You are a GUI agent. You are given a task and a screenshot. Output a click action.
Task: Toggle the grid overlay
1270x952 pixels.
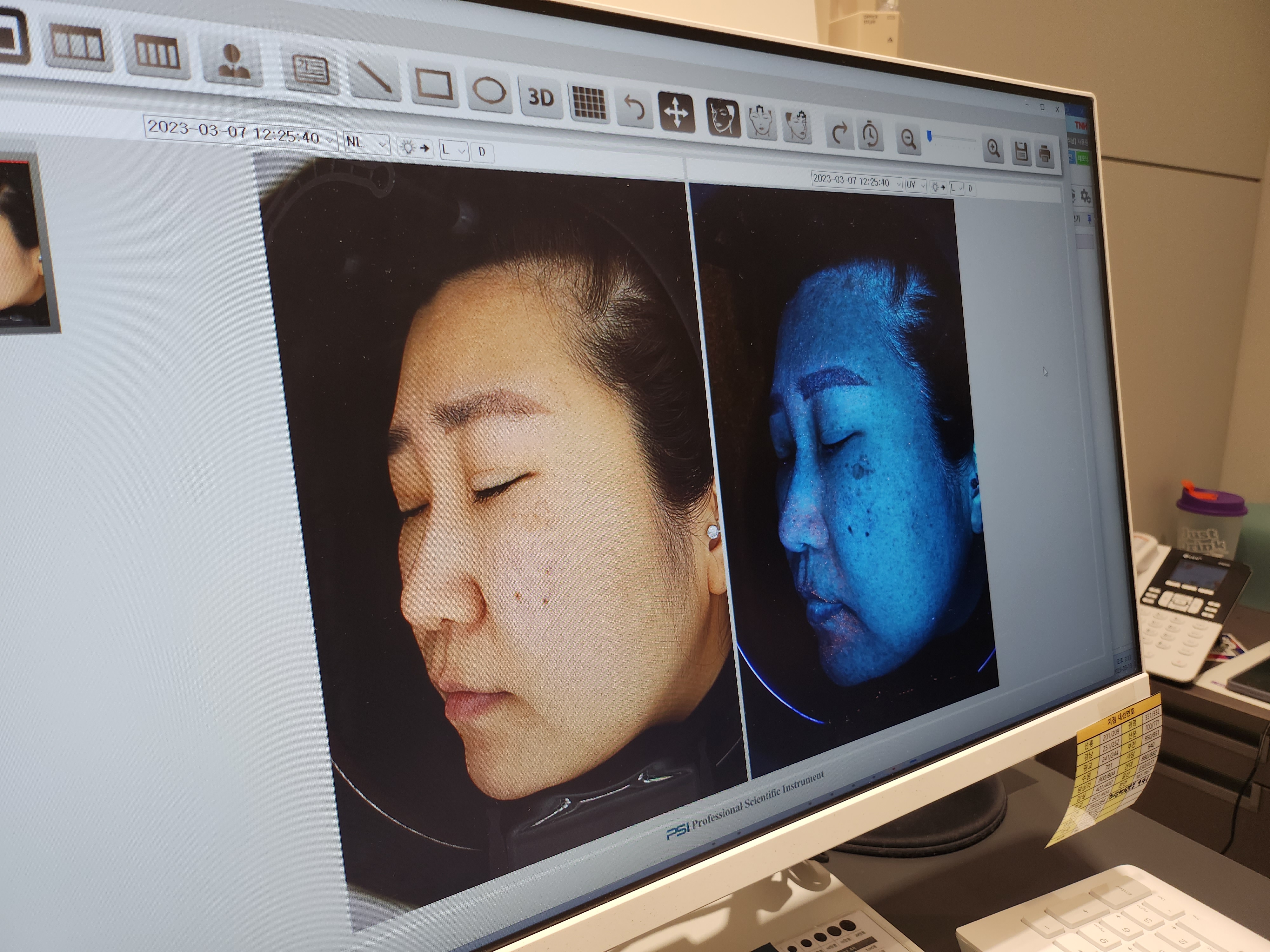589,103
